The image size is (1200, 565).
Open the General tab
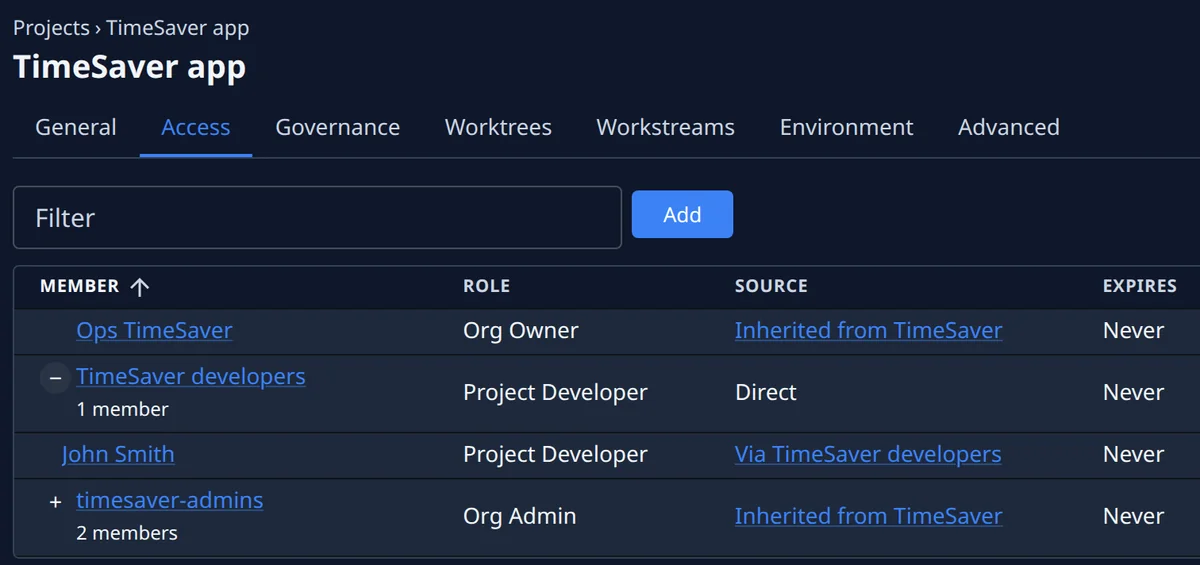pos(76,127)
